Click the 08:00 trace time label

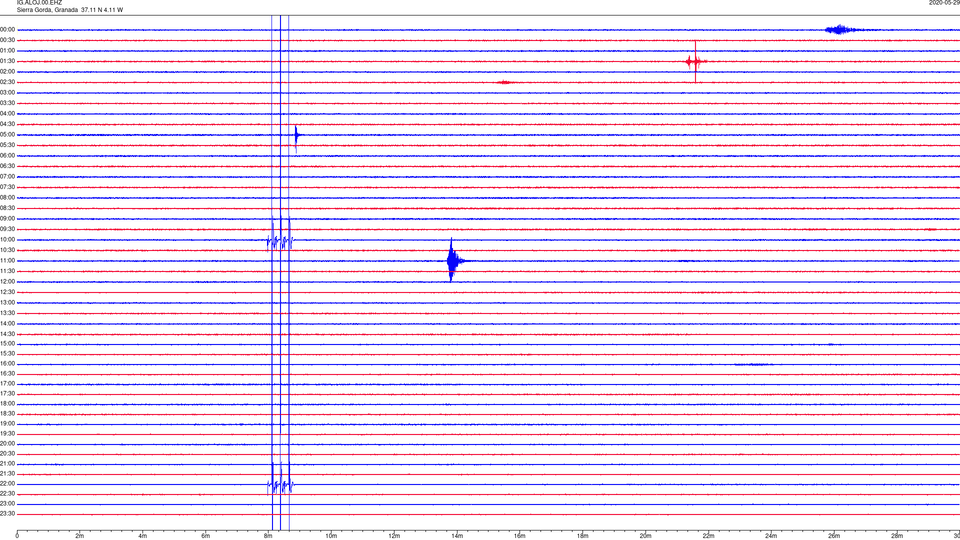point(8,198)
